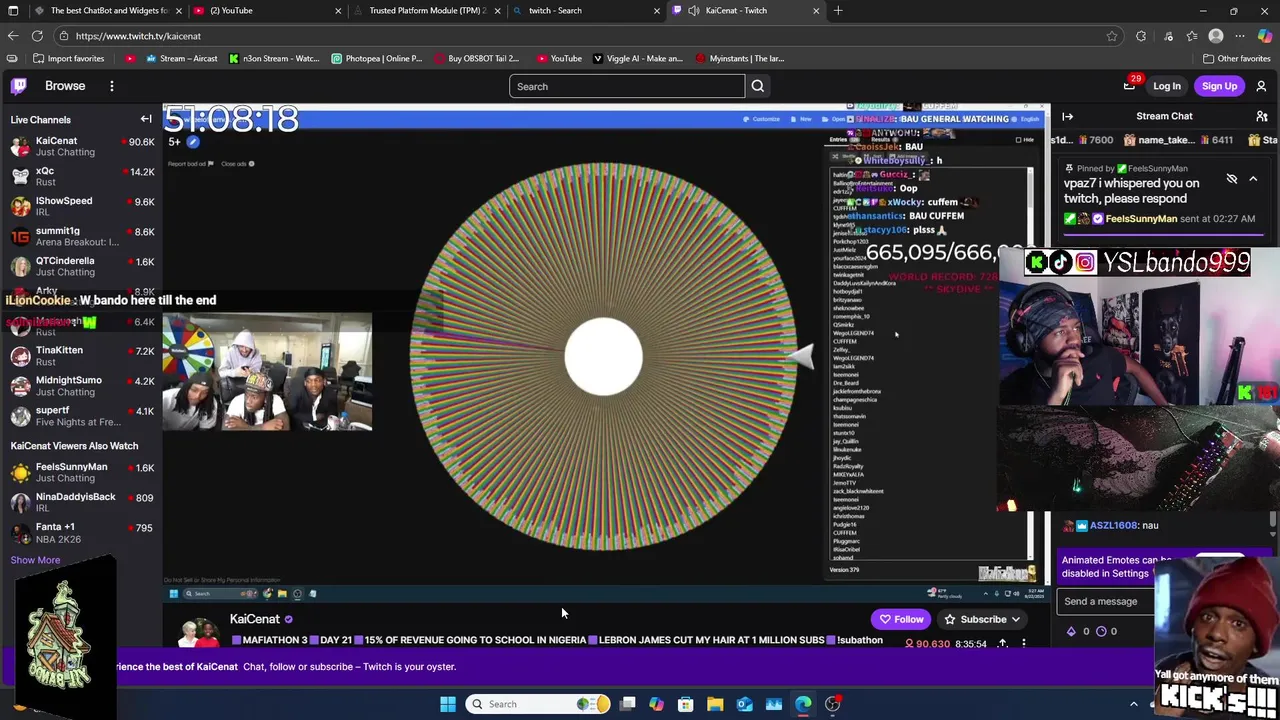Open Fanta +1 channel in sidebar
The image size is (1280, 720).
pyautogui.click(x=80, y=532)
